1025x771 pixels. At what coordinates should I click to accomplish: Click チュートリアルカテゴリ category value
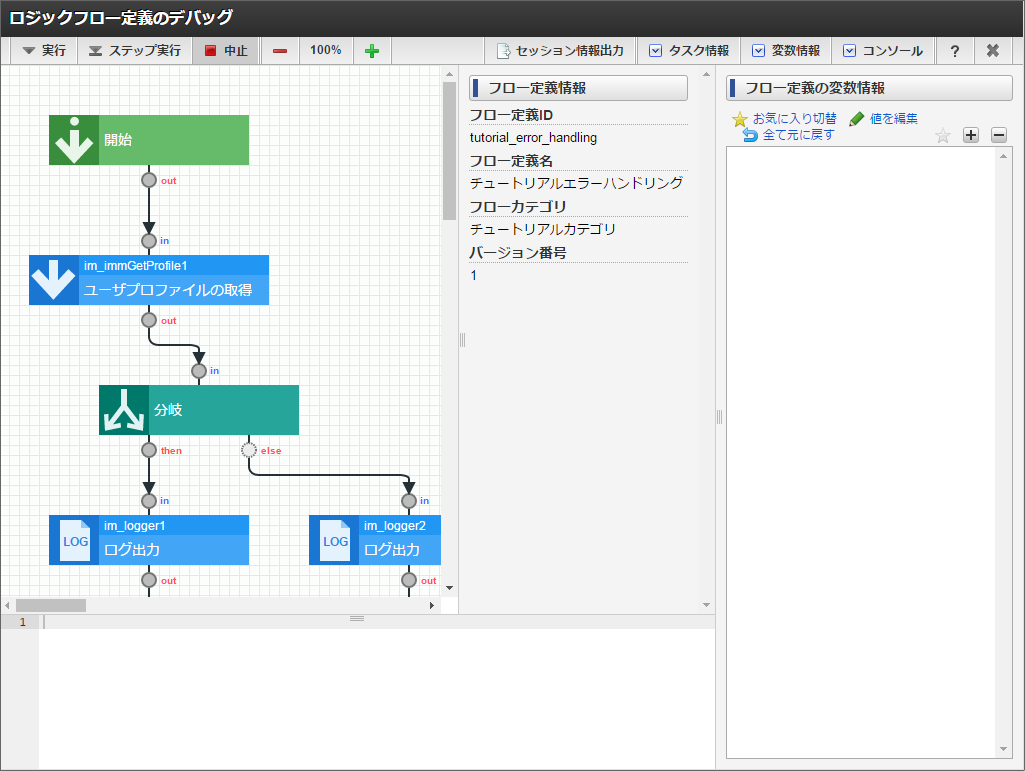click(543, 230)
